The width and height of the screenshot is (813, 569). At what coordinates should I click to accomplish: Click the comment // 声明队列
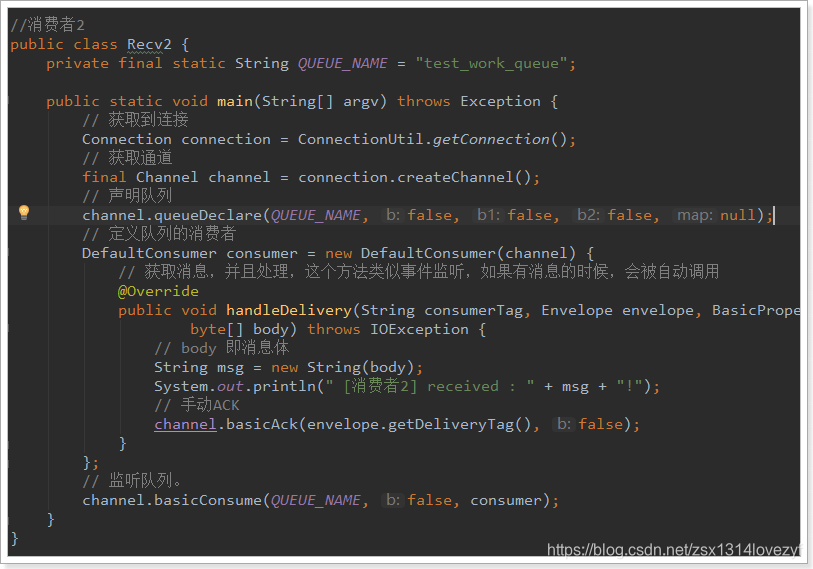coord(127,196)
